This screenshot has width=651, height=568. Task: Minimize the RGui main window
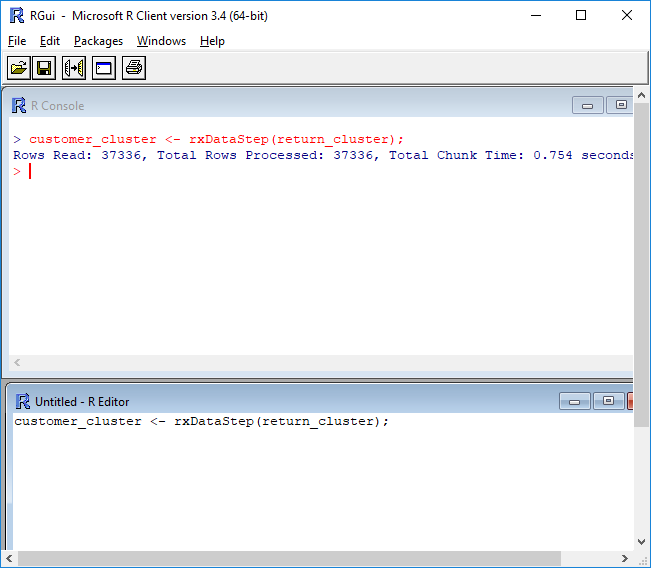pyautogui.click(x=536, y=16)
